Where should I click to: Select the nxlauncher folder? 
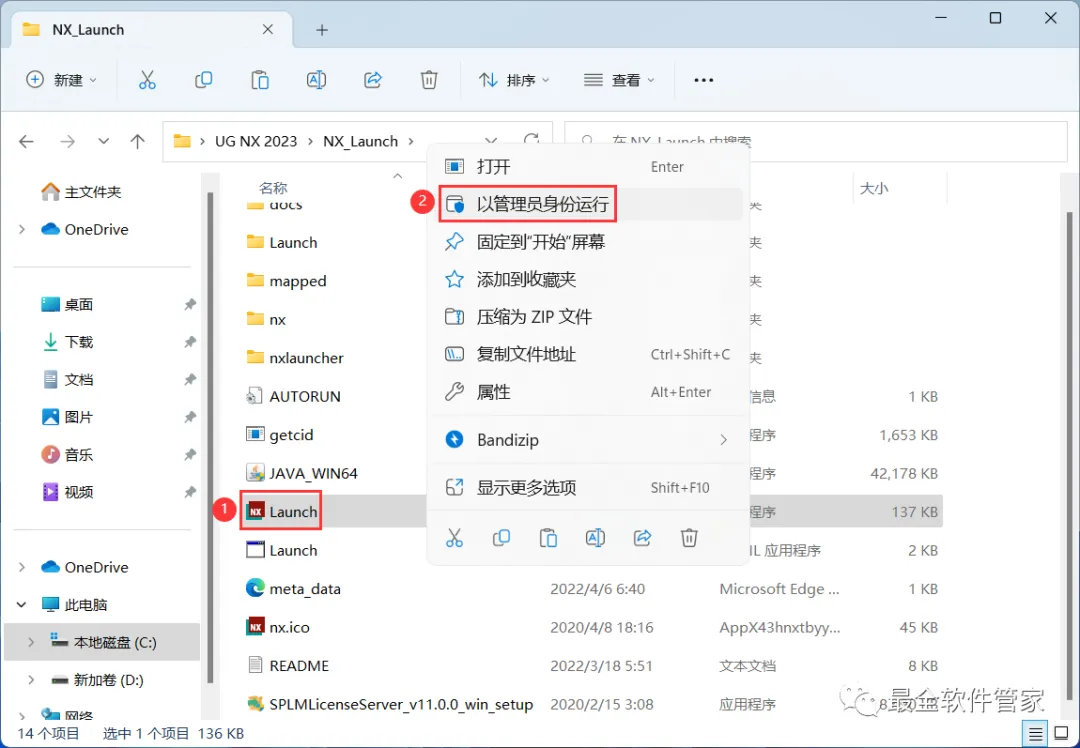[295, 357]
